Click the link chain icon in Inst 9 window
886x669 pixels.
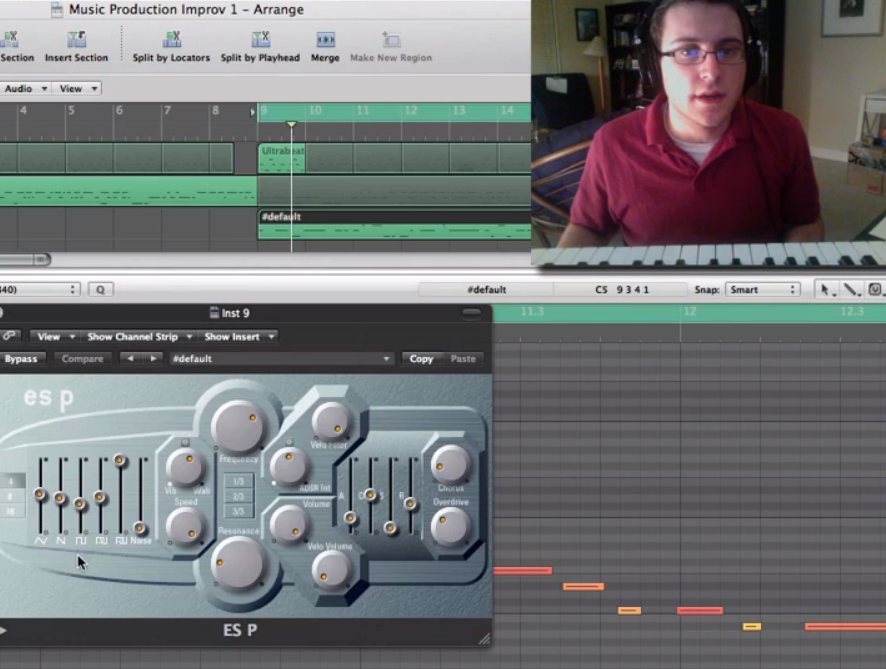(x=9, y=336)
